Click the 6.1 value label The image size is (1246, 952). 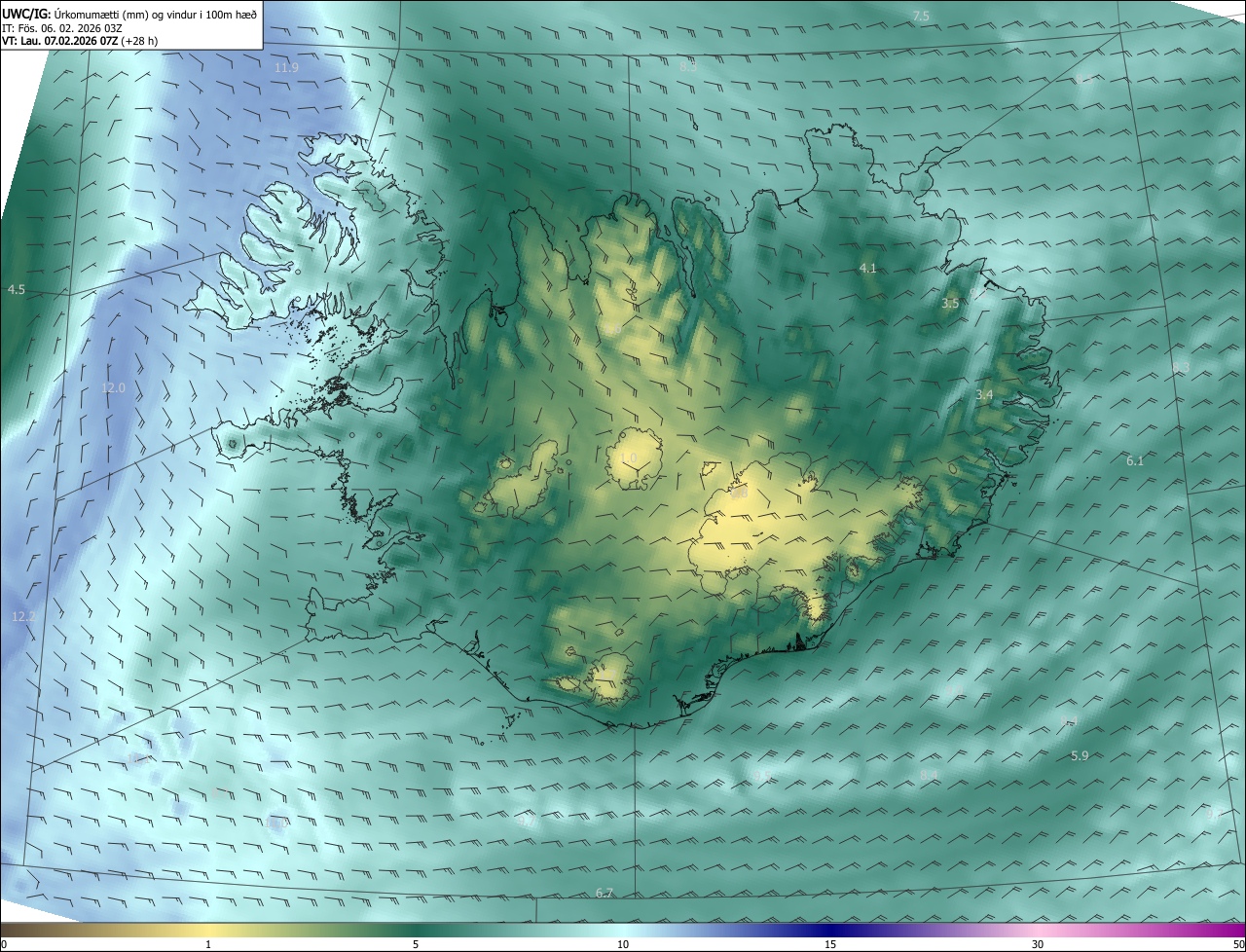(x=1135, y=460)
